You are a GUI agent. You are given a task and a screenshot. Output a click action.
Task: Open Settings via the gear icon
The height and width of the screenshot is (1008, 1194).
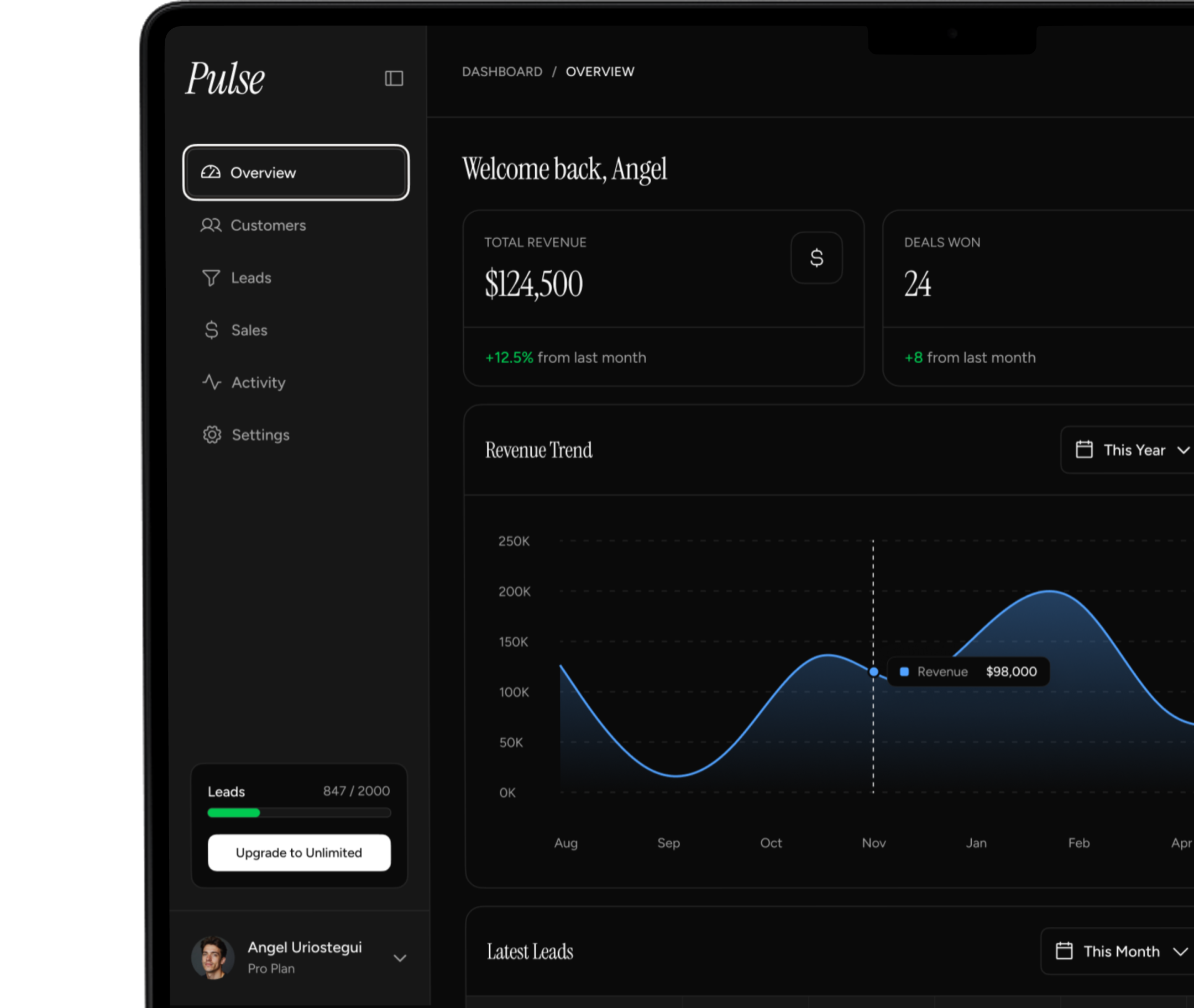click(212, 434)
